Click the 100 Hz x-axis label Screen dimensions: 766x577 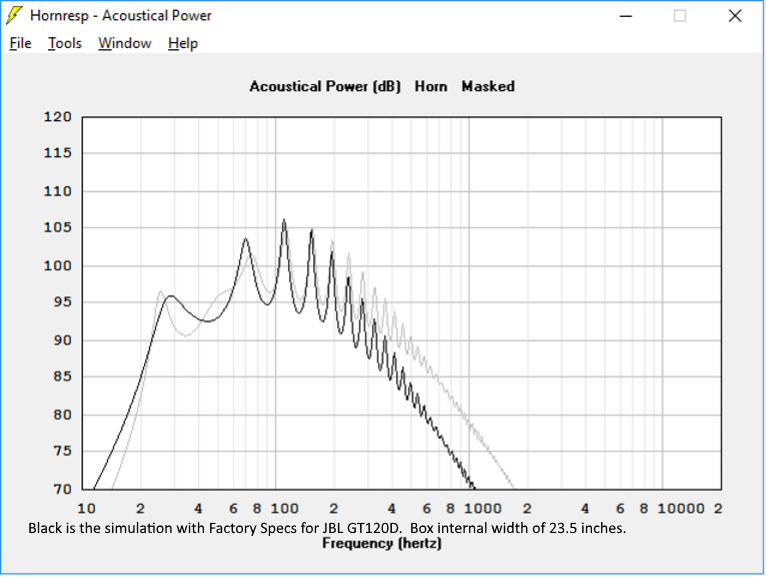[x=284, y=509]
